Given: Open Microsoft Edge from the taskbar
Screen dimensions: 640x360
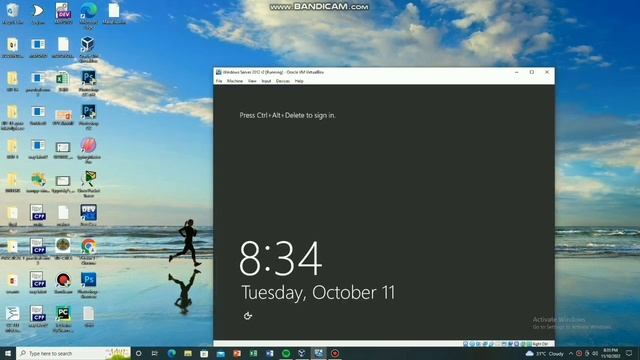Looking at the screenshot, I should click(171, 353).
